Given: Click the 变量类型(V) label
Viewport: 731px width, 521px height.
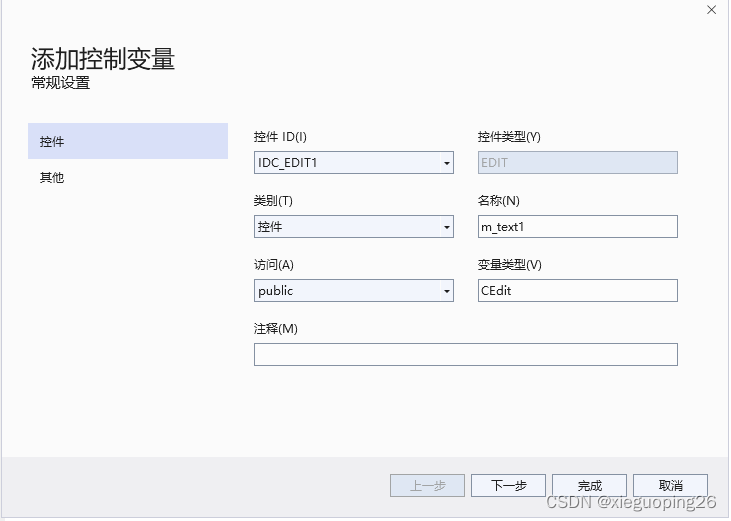Looking at the screenshot, I should click(510, 264).
